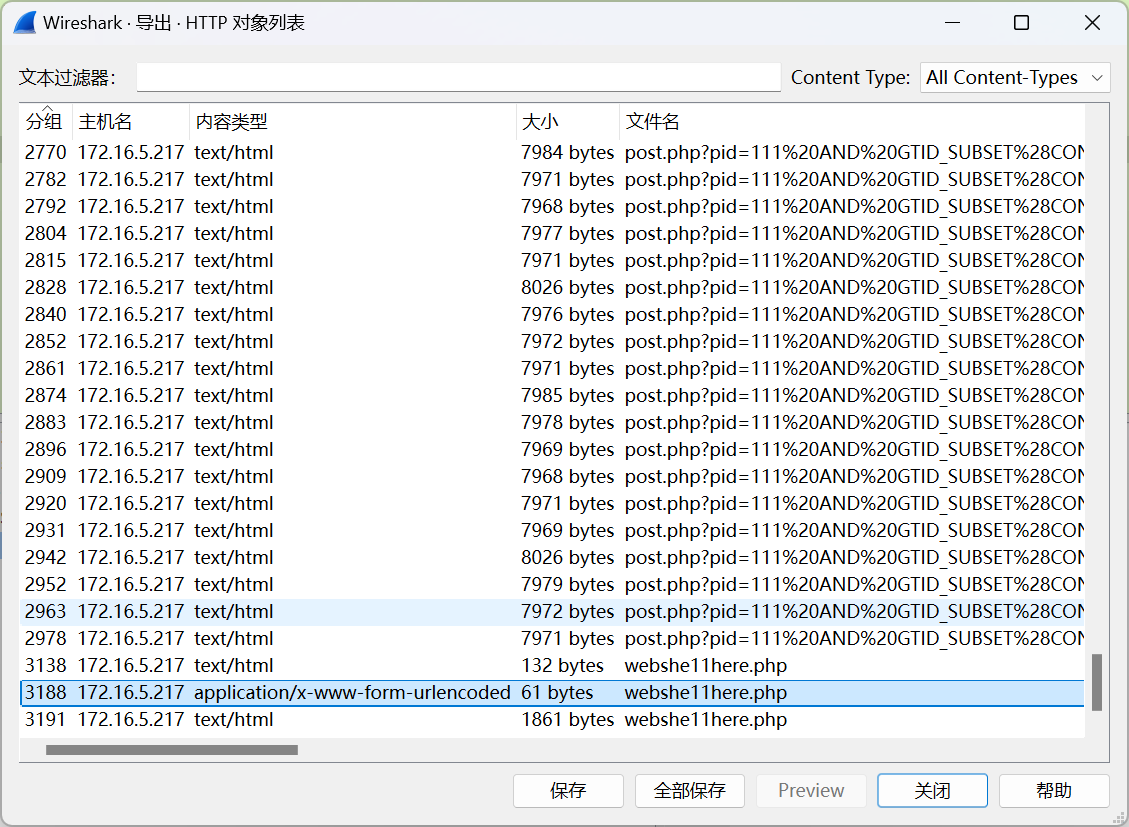Sort by the 分组 column header

45,122
